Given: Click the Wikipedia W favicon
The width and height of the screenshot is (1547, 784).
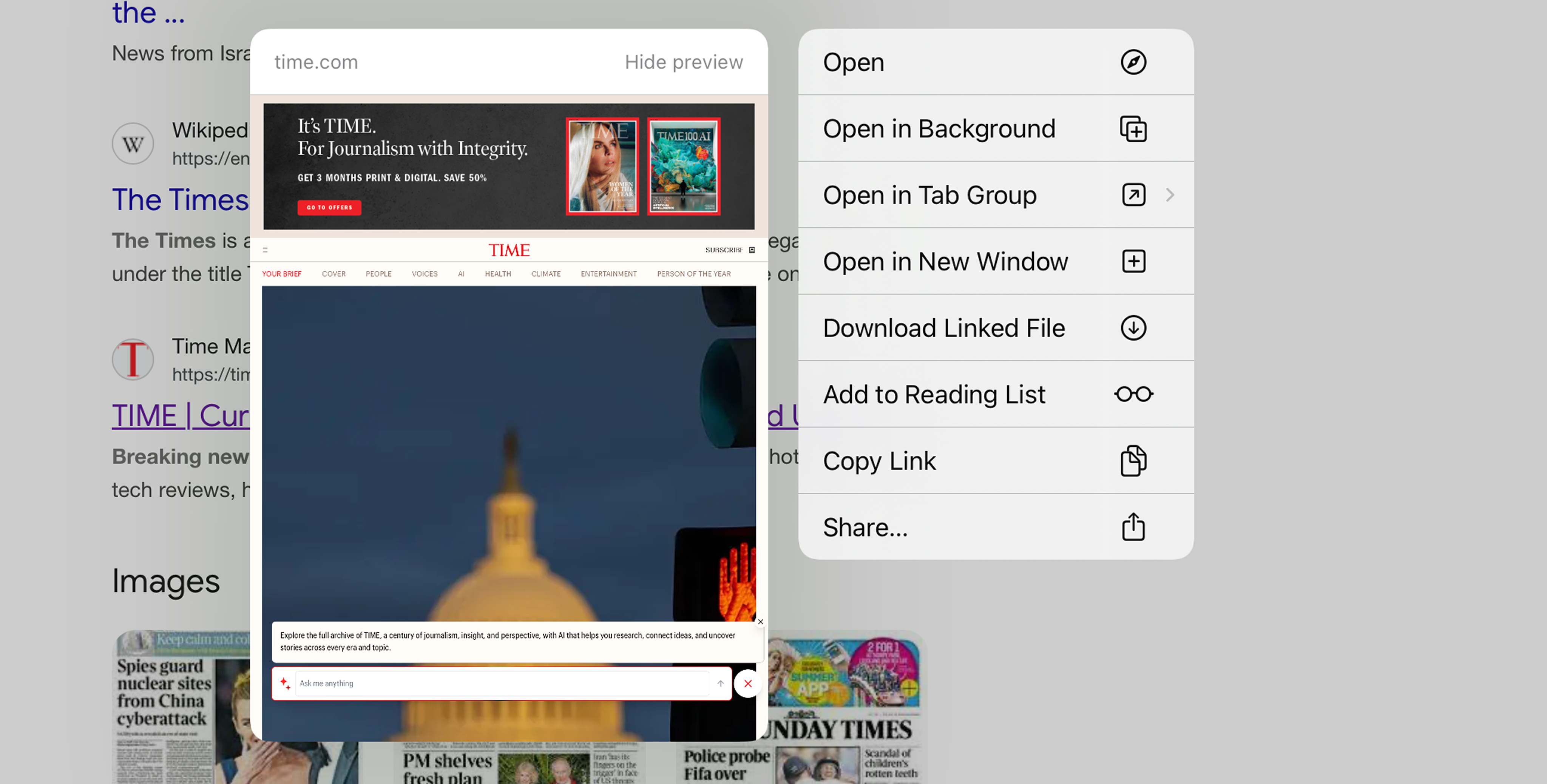Looking at the screenshot, I should tap(133, 144).
